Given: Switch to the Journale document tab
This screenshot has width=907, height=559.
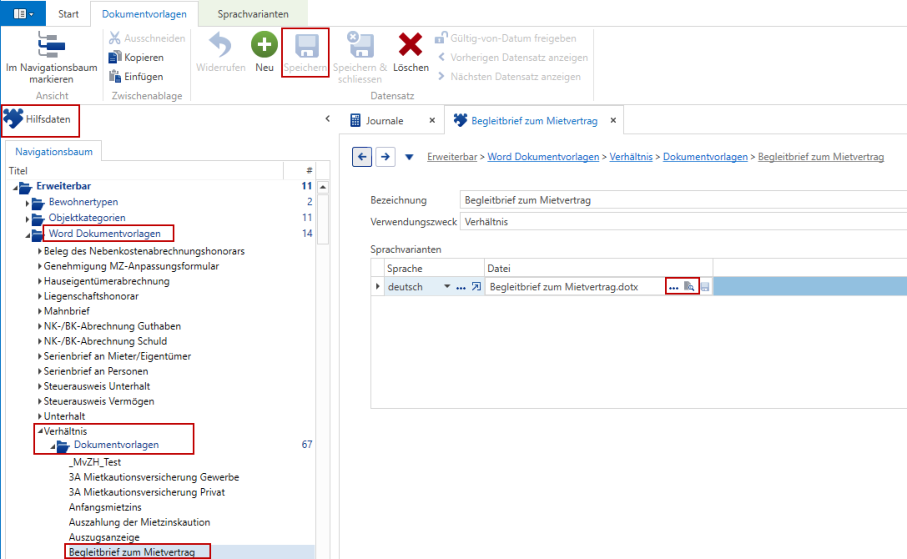Looking at the screenshot, I should click(384, 120).
